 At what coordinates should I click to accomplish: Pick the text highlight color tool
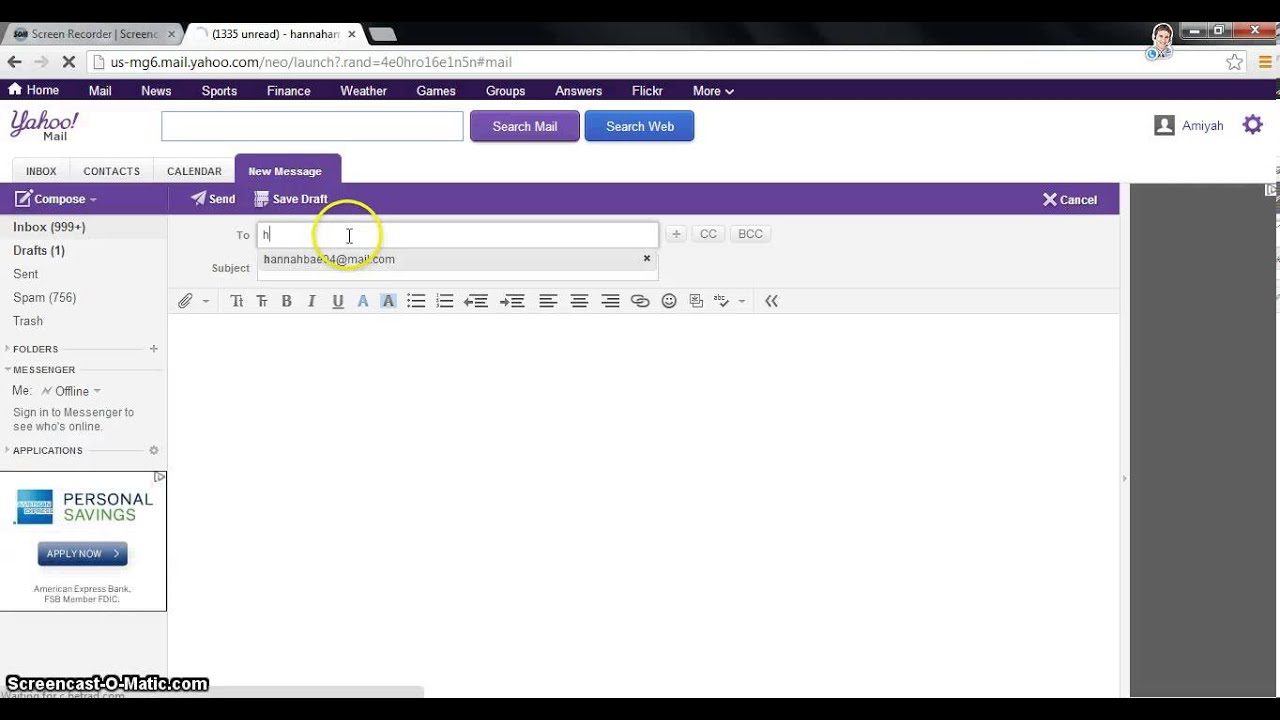[x=388, y=301]
